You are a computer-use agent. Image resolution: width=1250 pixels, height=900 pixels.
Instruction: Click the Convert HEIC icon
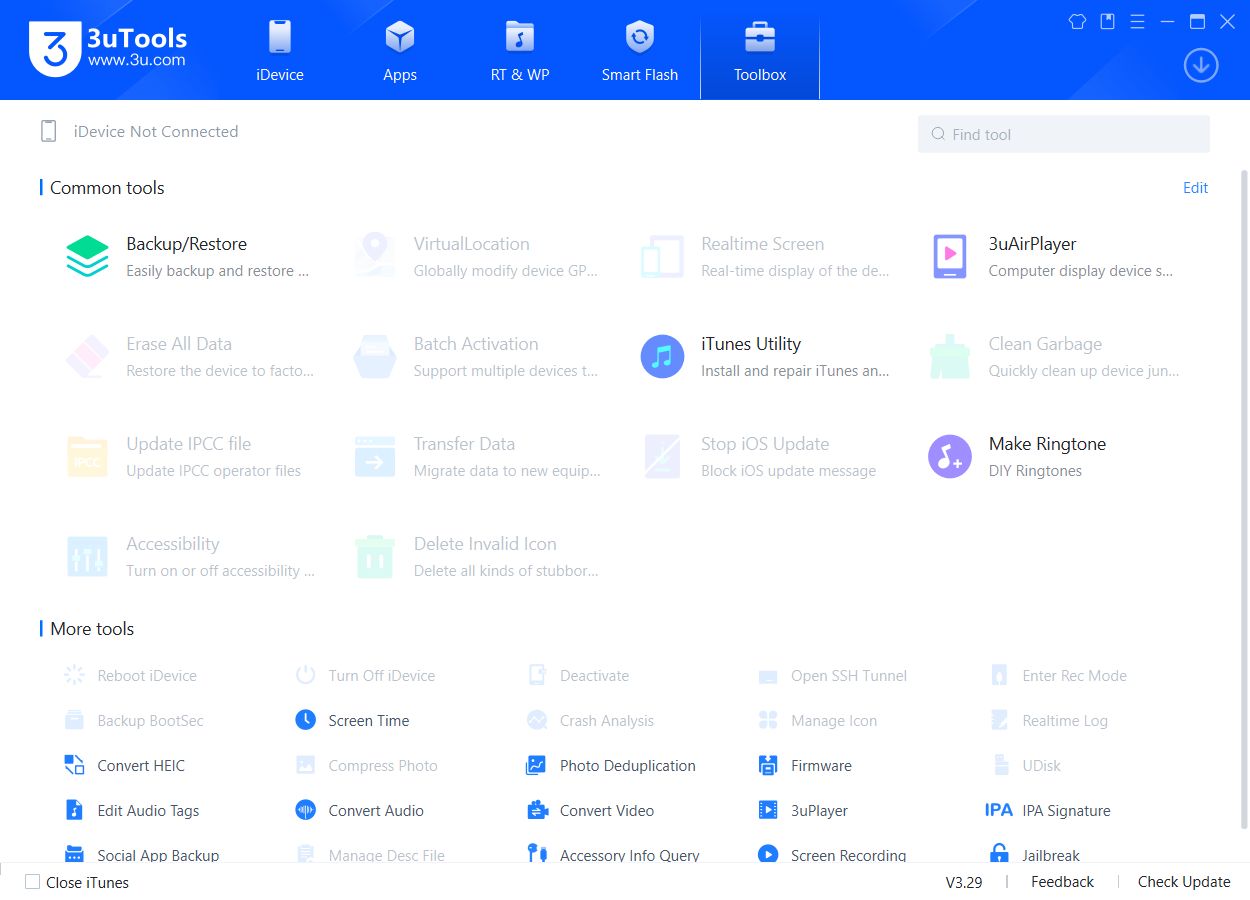click(75, 765)
